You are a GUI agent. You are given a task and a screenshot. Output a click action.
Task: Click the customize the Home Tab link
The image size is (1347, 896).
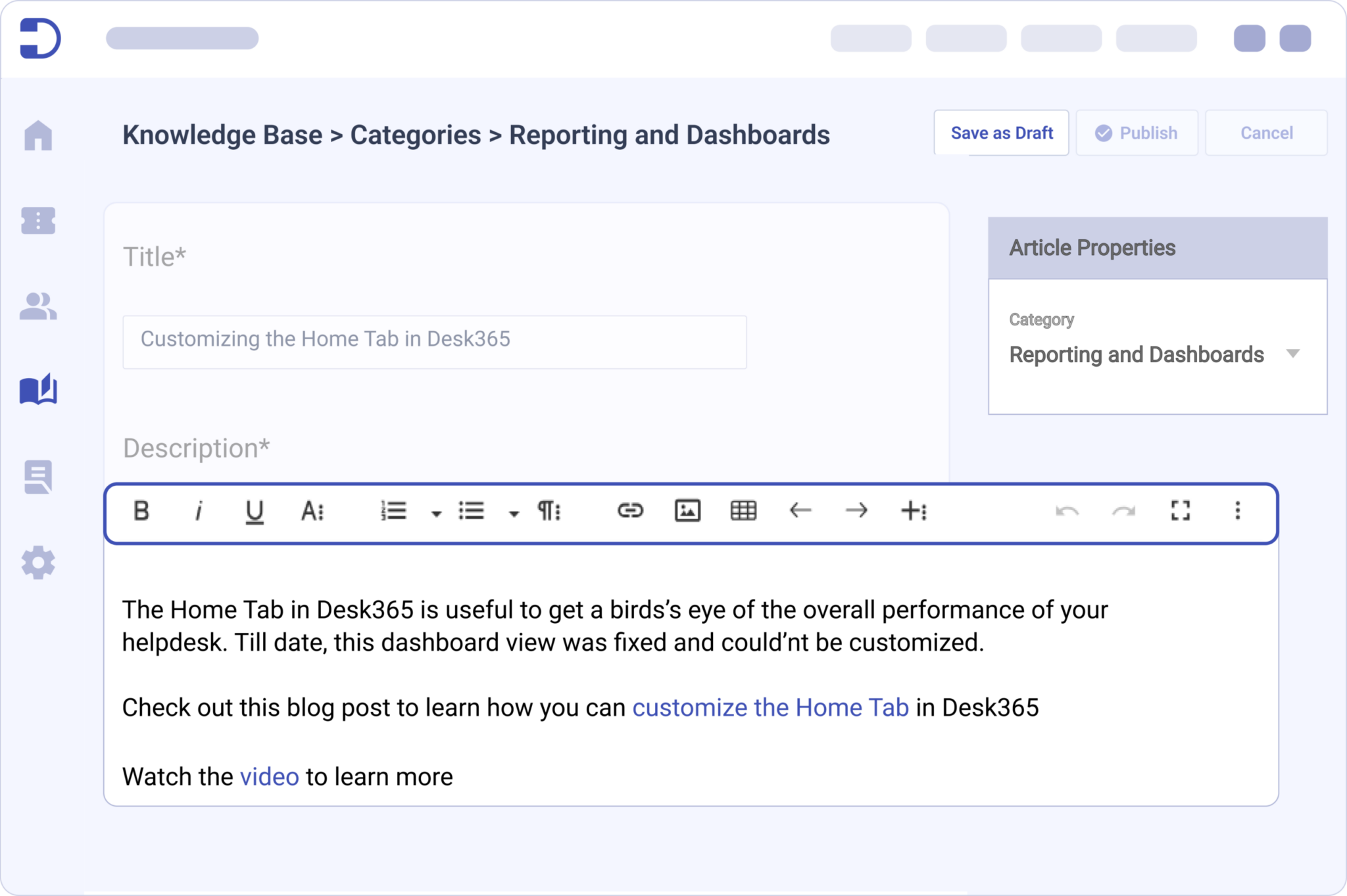point(770,707)
